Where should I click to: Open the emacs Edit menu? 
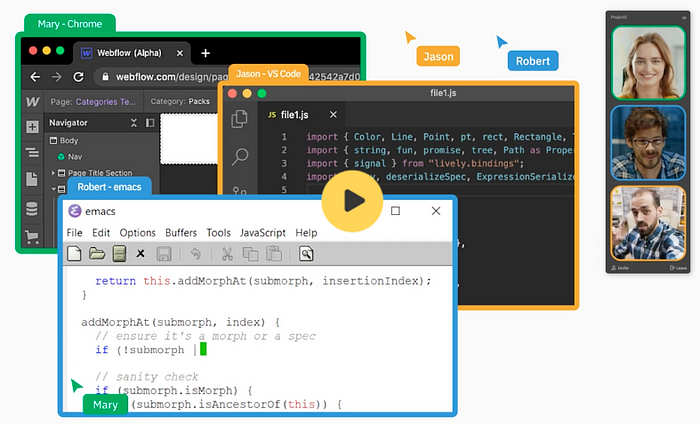click(101, 233)
